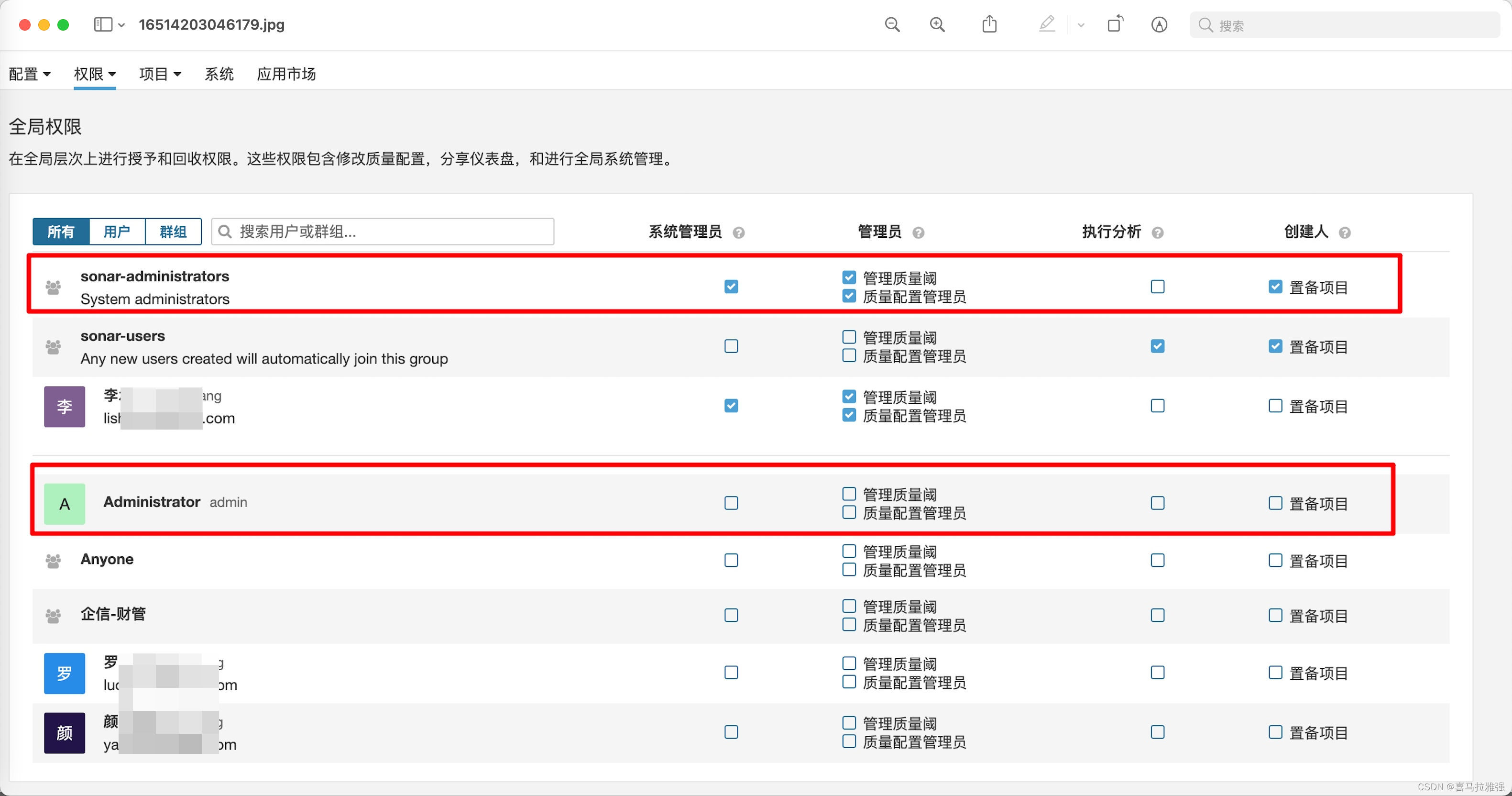This screenshot has width=1512, height=796.
Task: Click help icon next to 创建人
Action: point(1345,233)
